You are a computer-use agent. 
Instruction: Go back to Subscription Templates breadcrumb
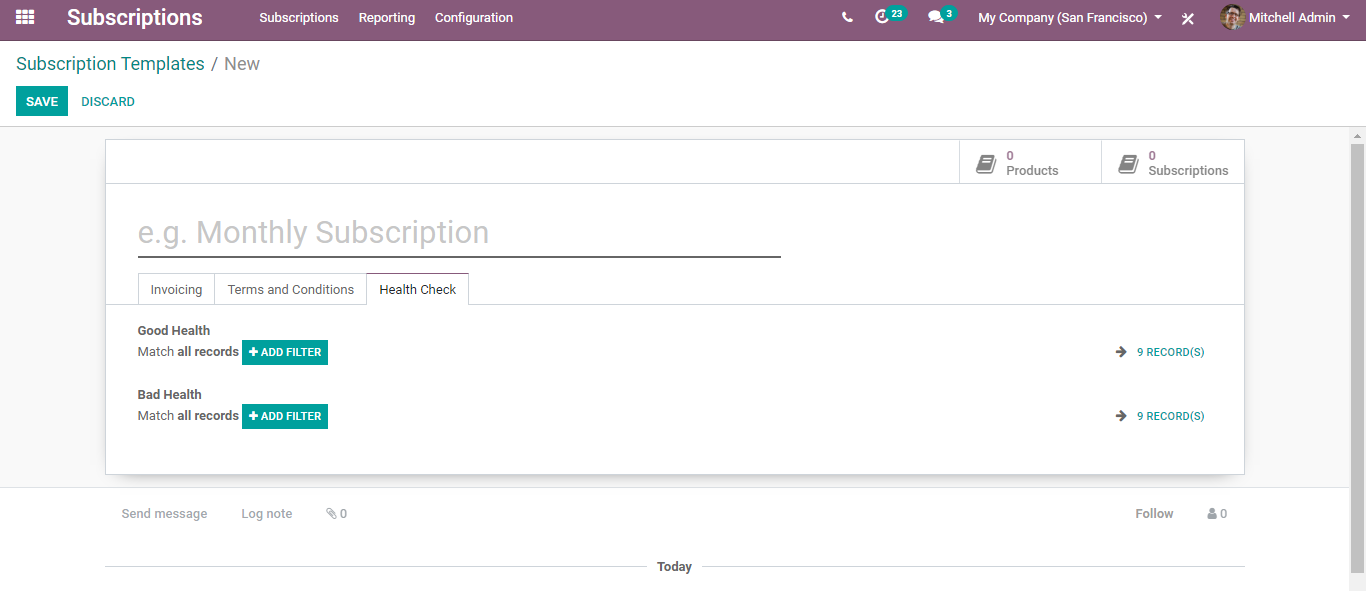(110, 64)
